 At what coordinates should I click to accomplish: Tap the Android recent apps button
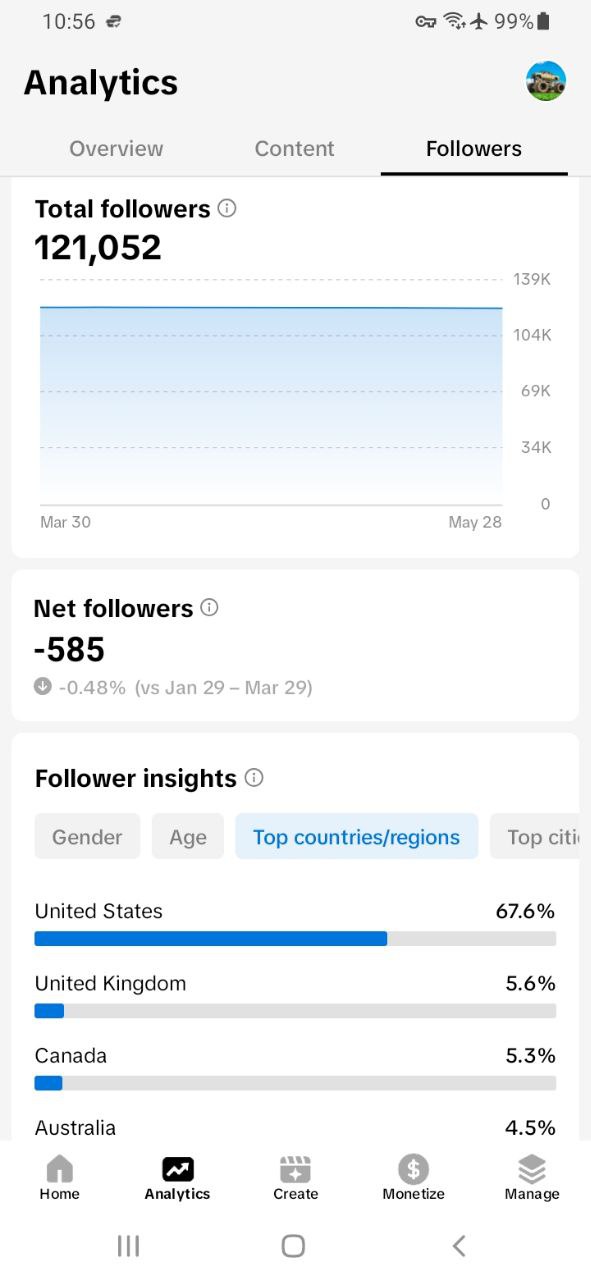click(129, 1245)
